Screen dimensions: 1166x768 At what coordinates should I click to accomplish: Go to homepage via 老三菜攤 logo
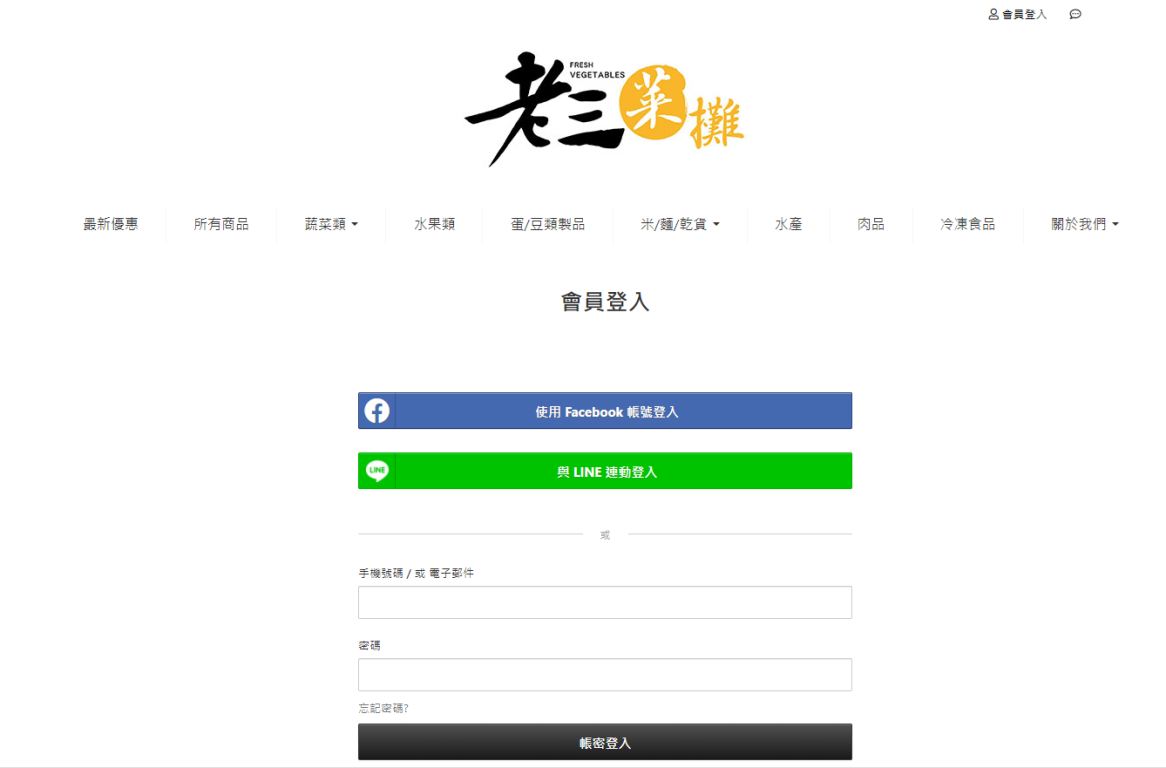605,109
